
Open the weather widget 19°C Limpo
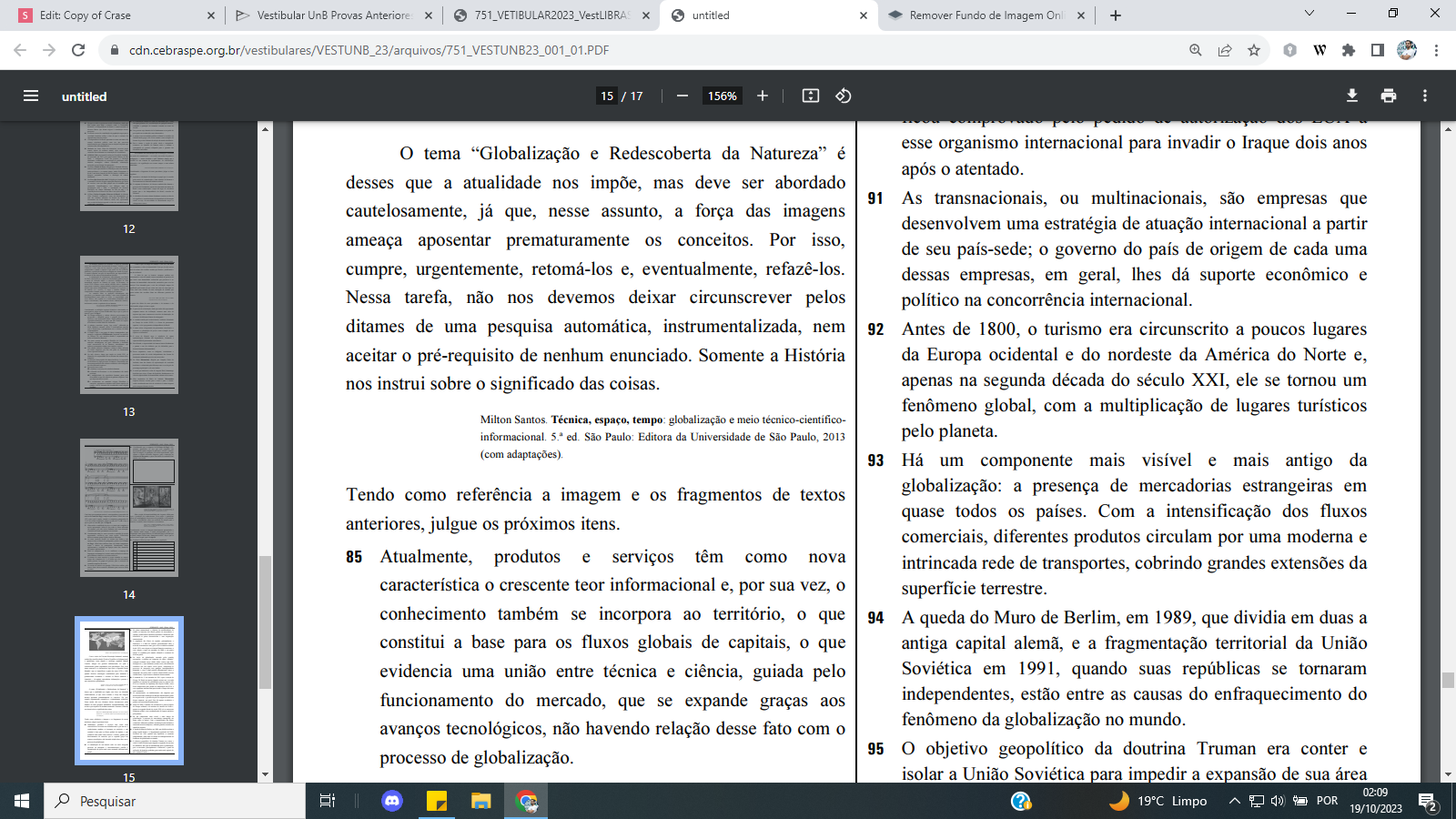pyautogui.click(x=1158, y=801)
